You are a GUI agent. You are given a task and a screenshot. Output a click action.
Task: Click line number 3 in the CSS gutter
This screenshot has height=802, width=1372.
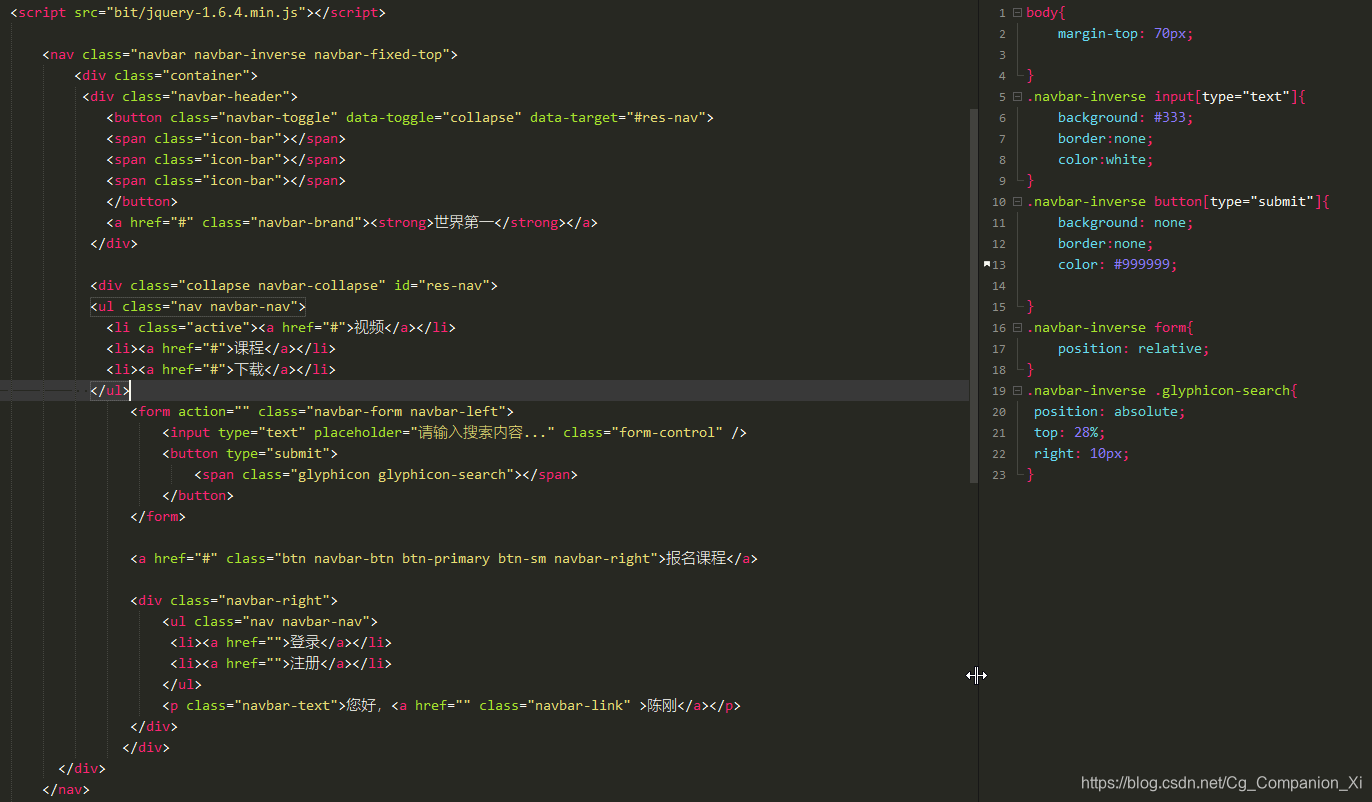[x=1002, y=55]
